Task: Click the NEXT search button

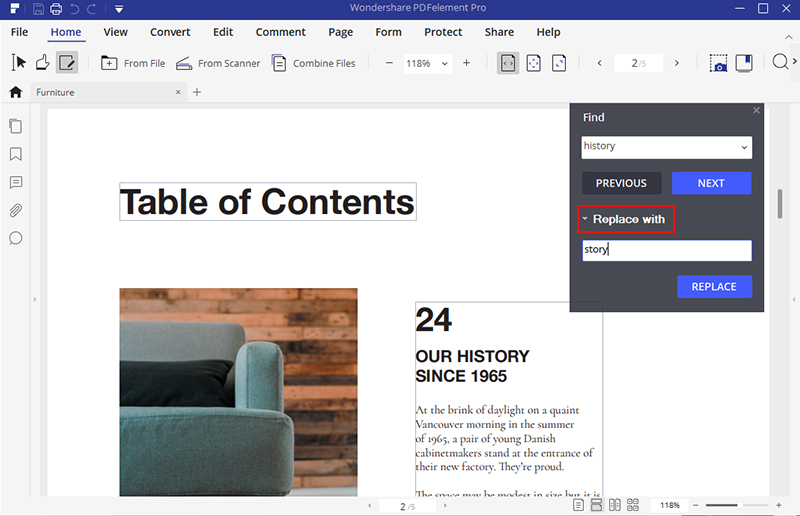Action: [x=711, y=183]
